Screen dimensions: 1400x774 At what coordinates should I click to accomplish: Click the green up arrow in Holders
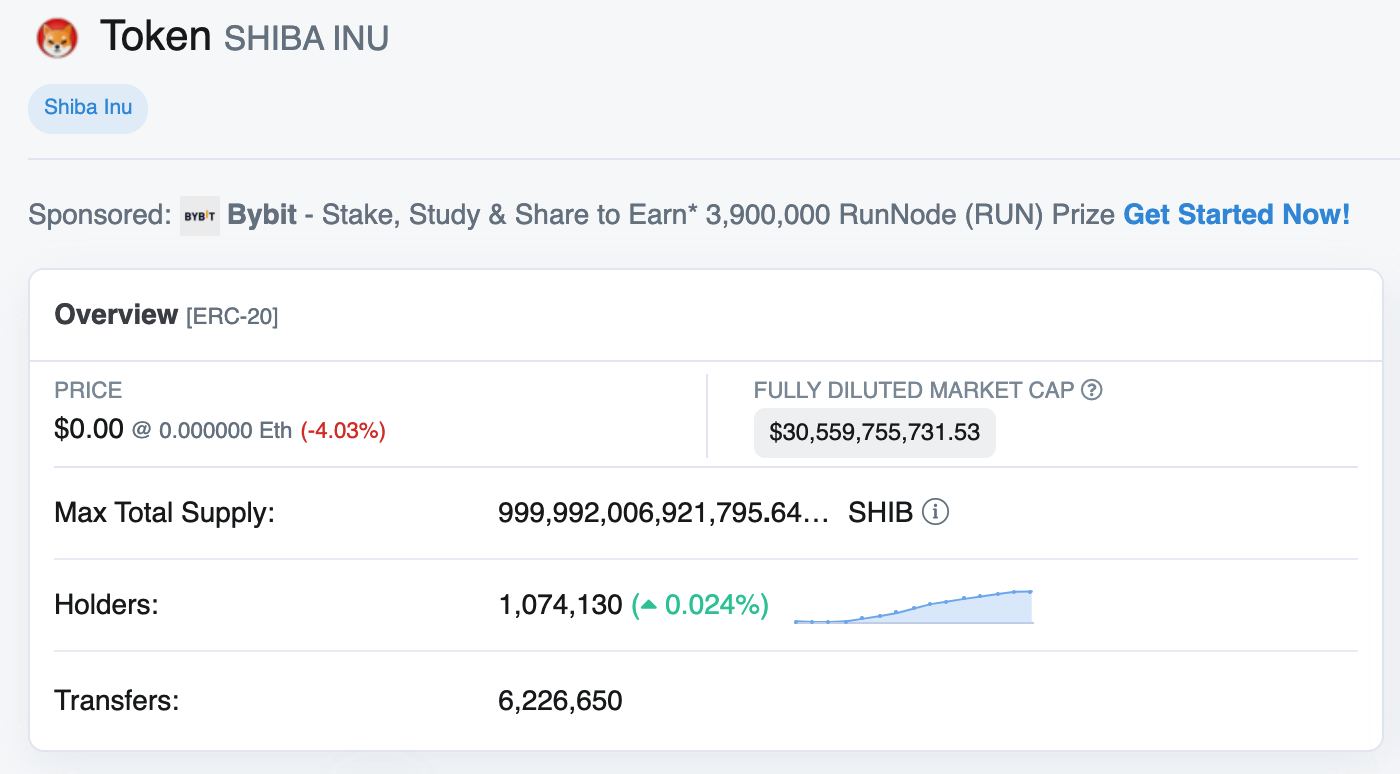pyautogui.click(x=649, y=605)
